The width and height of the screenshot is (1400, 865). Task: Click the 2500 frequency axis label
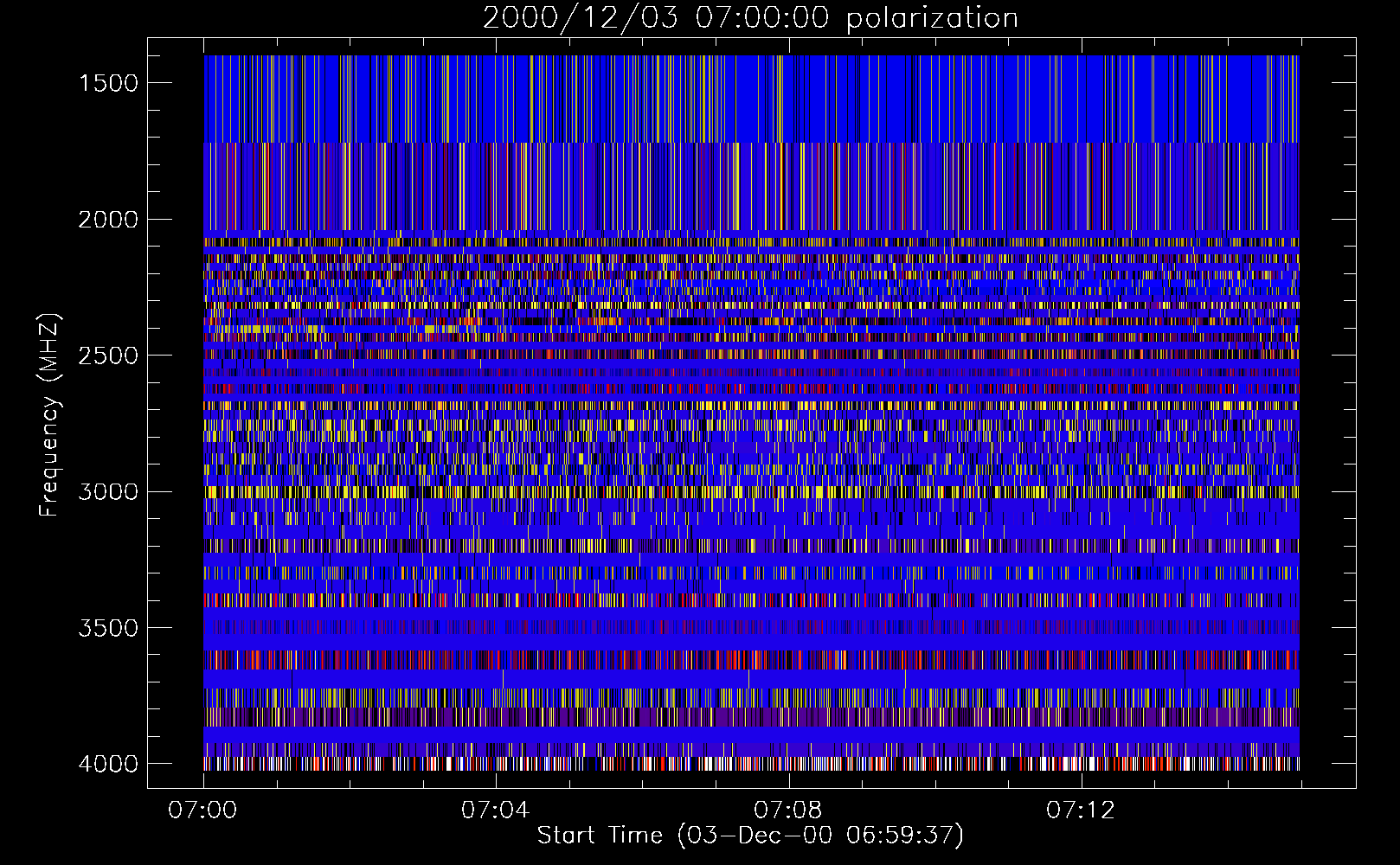pyautogui.click(x=108, y=356)
